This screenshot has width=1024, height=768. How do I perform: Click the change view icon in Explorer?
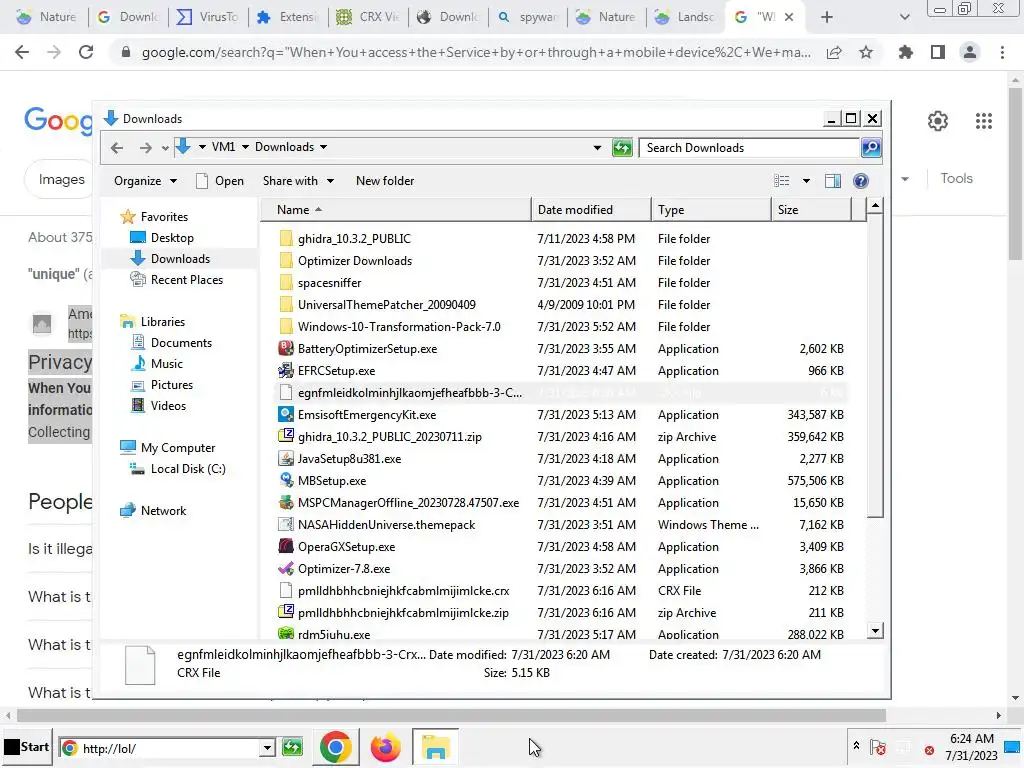[x=782, y=181]
